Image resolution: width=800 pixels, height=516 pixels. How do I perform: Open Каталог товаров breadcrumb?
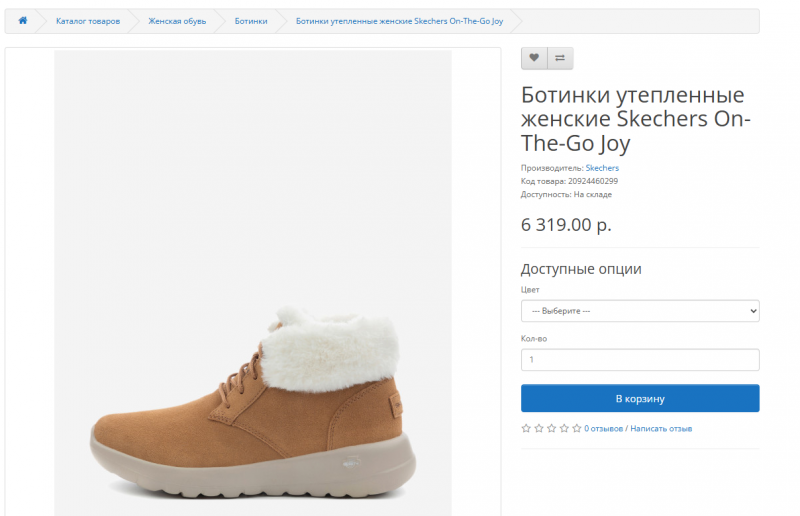[88, 21]
